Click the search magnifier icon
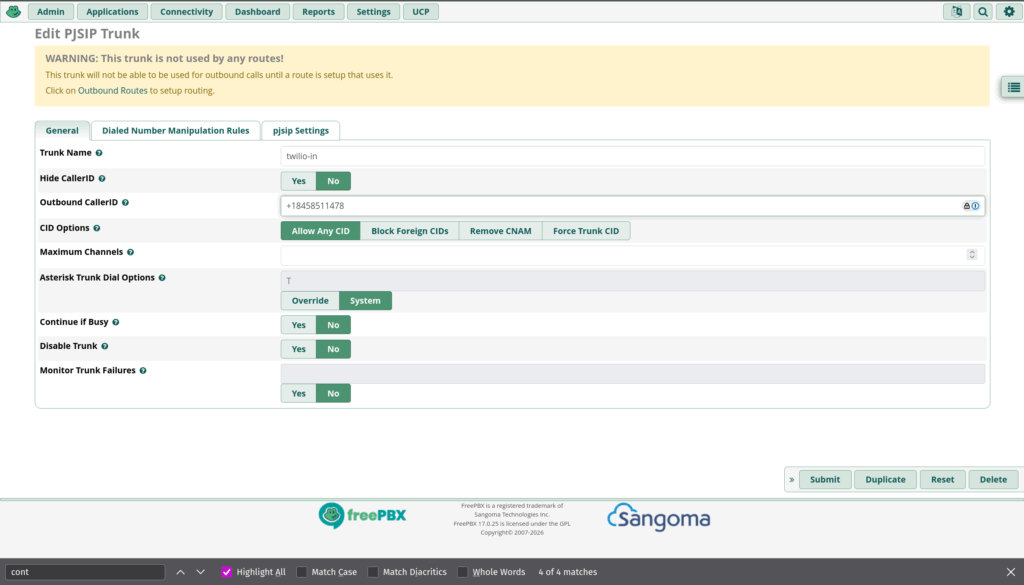The width and height of the screenshot is (1024, 585). click(982, 12)
